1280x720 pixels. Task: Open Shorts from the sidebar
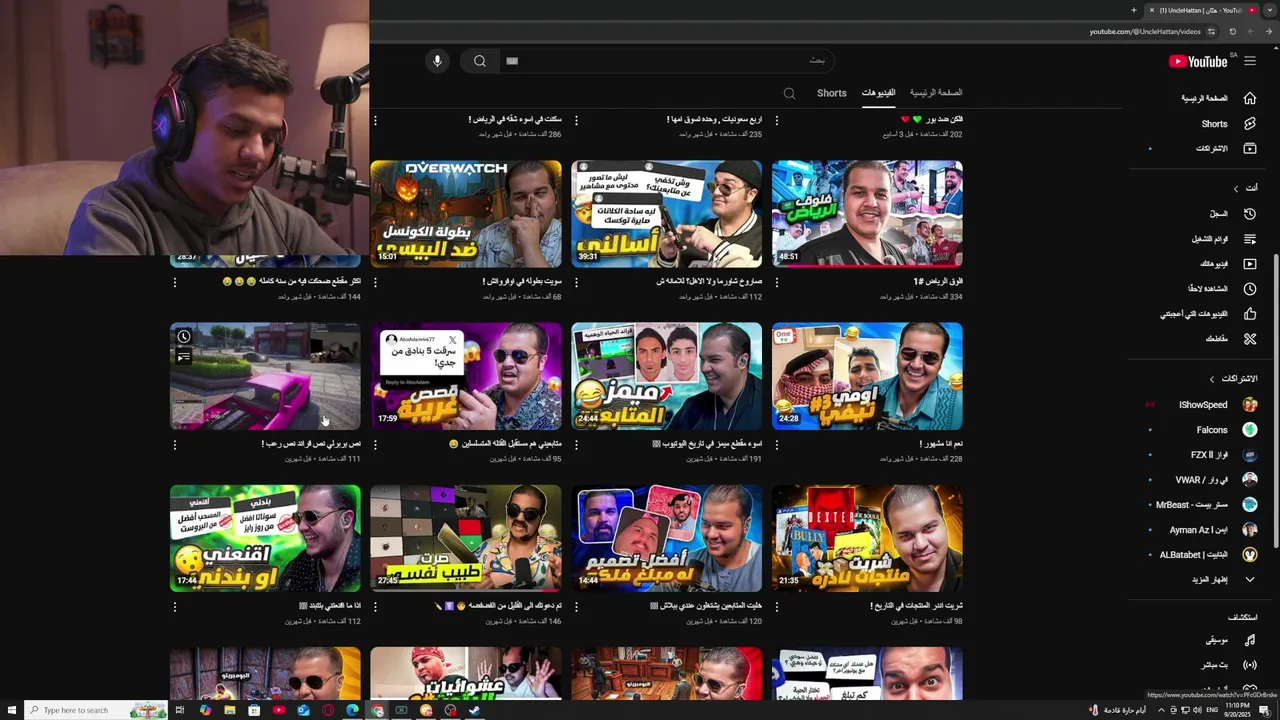coord(1228,124)
